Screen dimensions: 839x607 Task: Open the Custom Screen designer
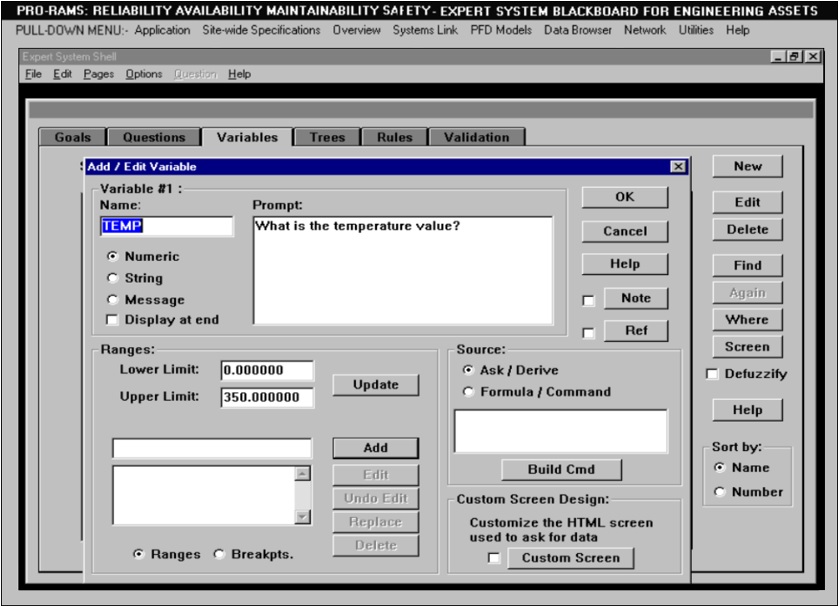pyautogui.click(x=570, y=558)
